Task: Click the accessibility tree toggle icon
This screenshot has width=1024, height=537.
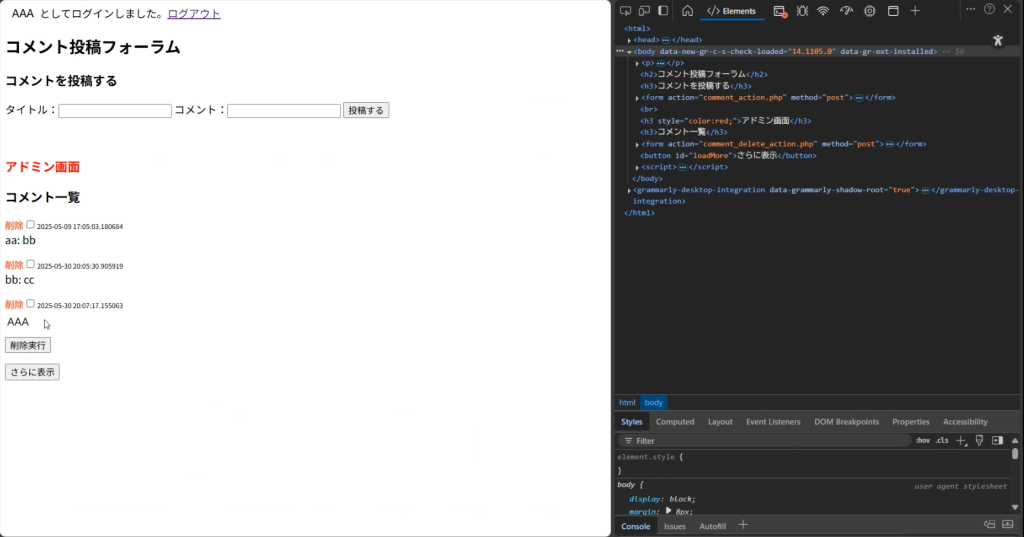Action: 998,41
